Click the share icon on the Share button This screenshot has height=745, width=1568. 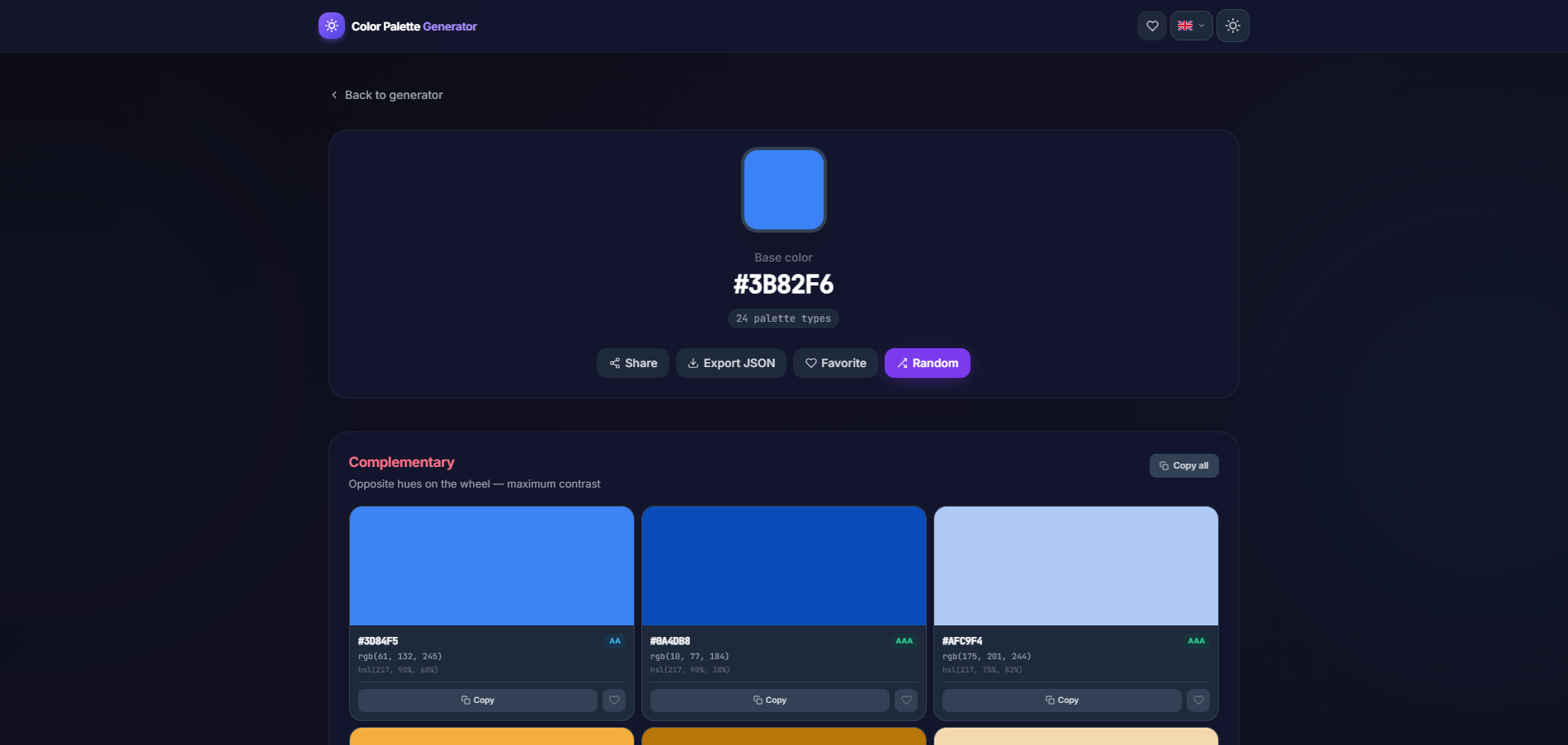[614, 363]
